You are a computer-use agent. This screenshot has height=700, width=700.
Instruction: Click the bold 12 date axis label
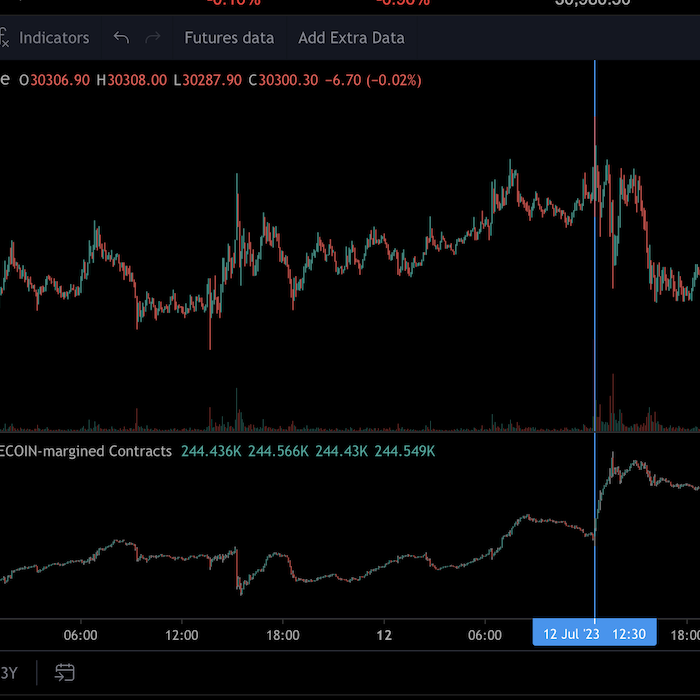[384, 635]
